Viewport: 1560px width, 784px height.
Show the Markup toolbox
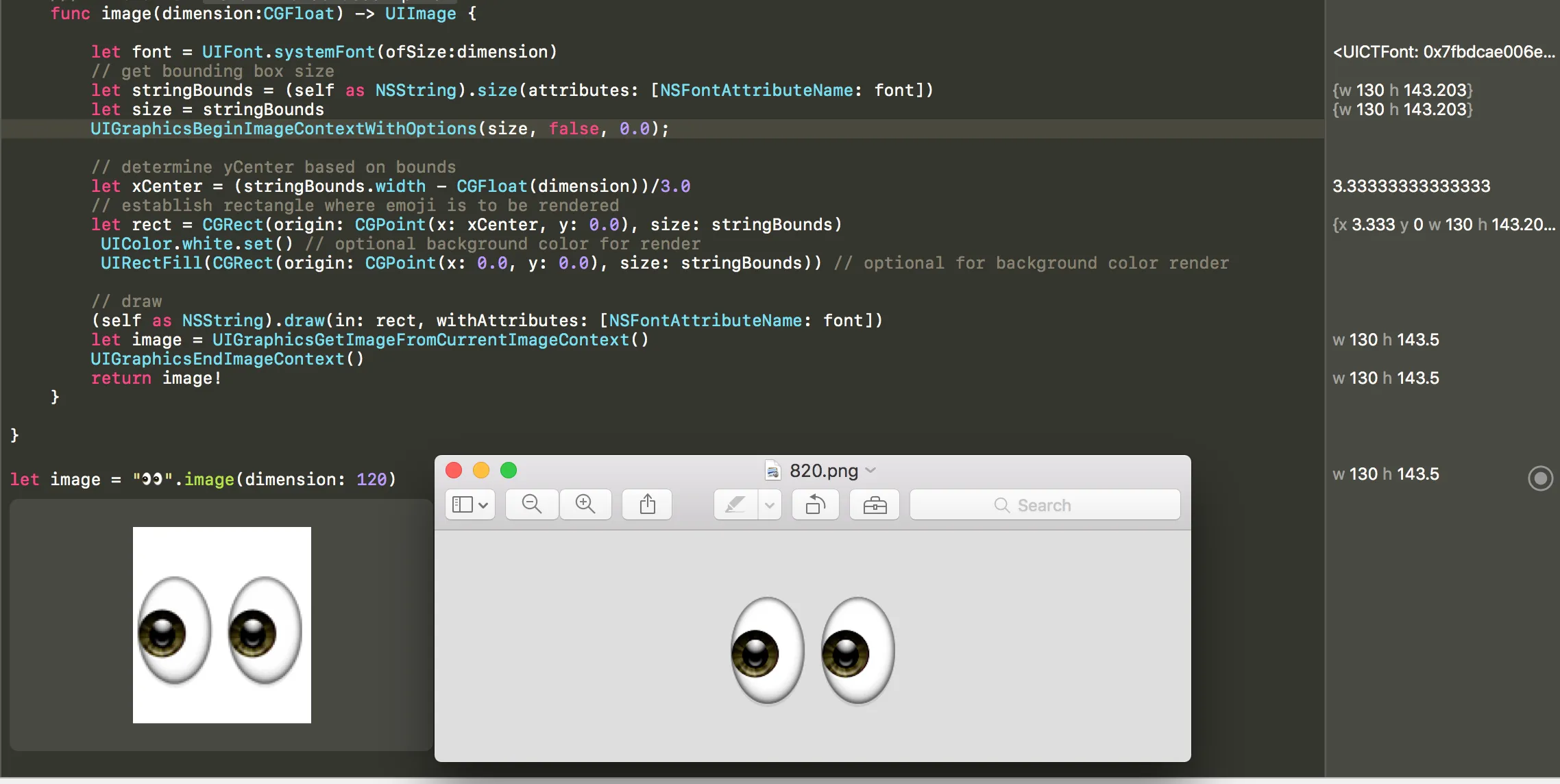pos(875,505)
